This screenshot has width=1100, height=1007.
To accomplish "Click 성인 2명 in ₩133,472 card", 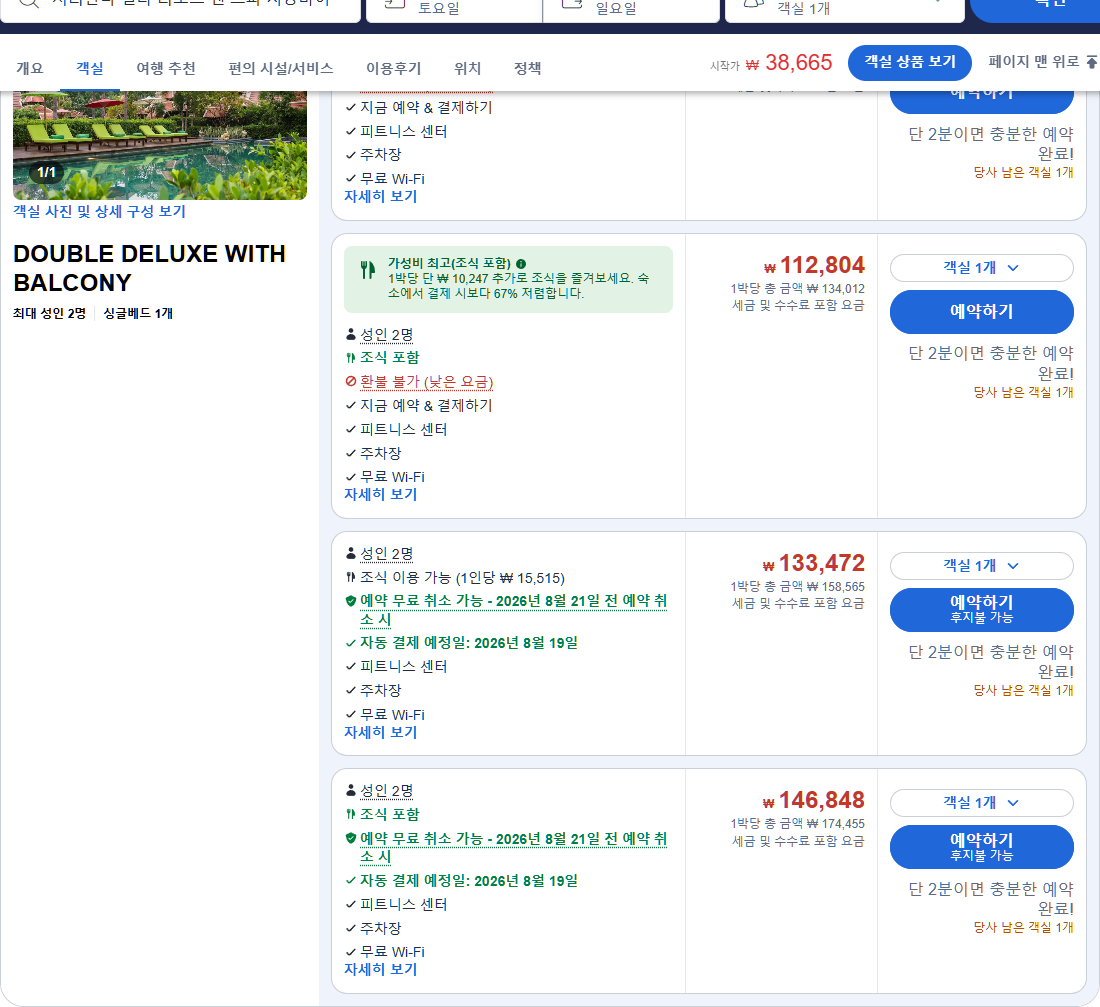I will pos(387,554).
